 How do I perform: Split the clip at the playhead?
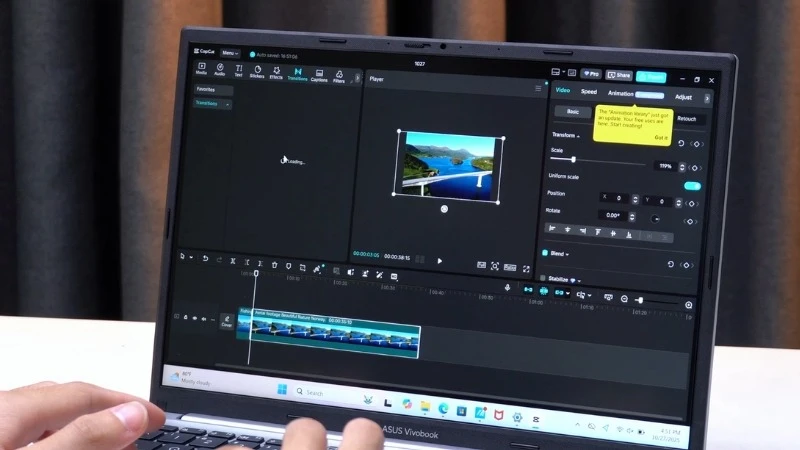[x=233, y=261]
